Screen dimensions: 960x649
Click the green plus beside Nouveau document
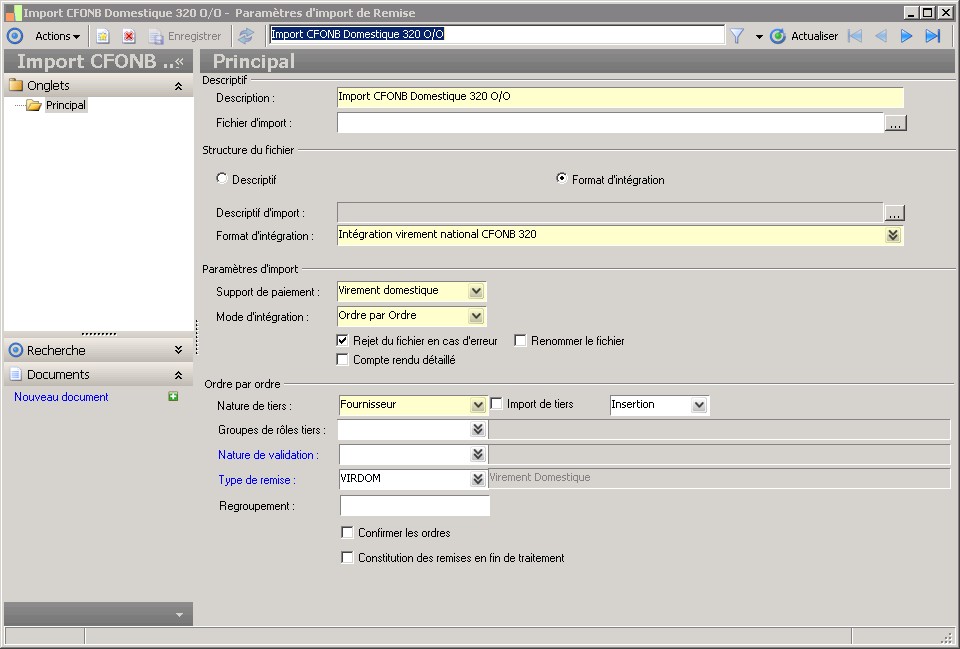(174, 397)
